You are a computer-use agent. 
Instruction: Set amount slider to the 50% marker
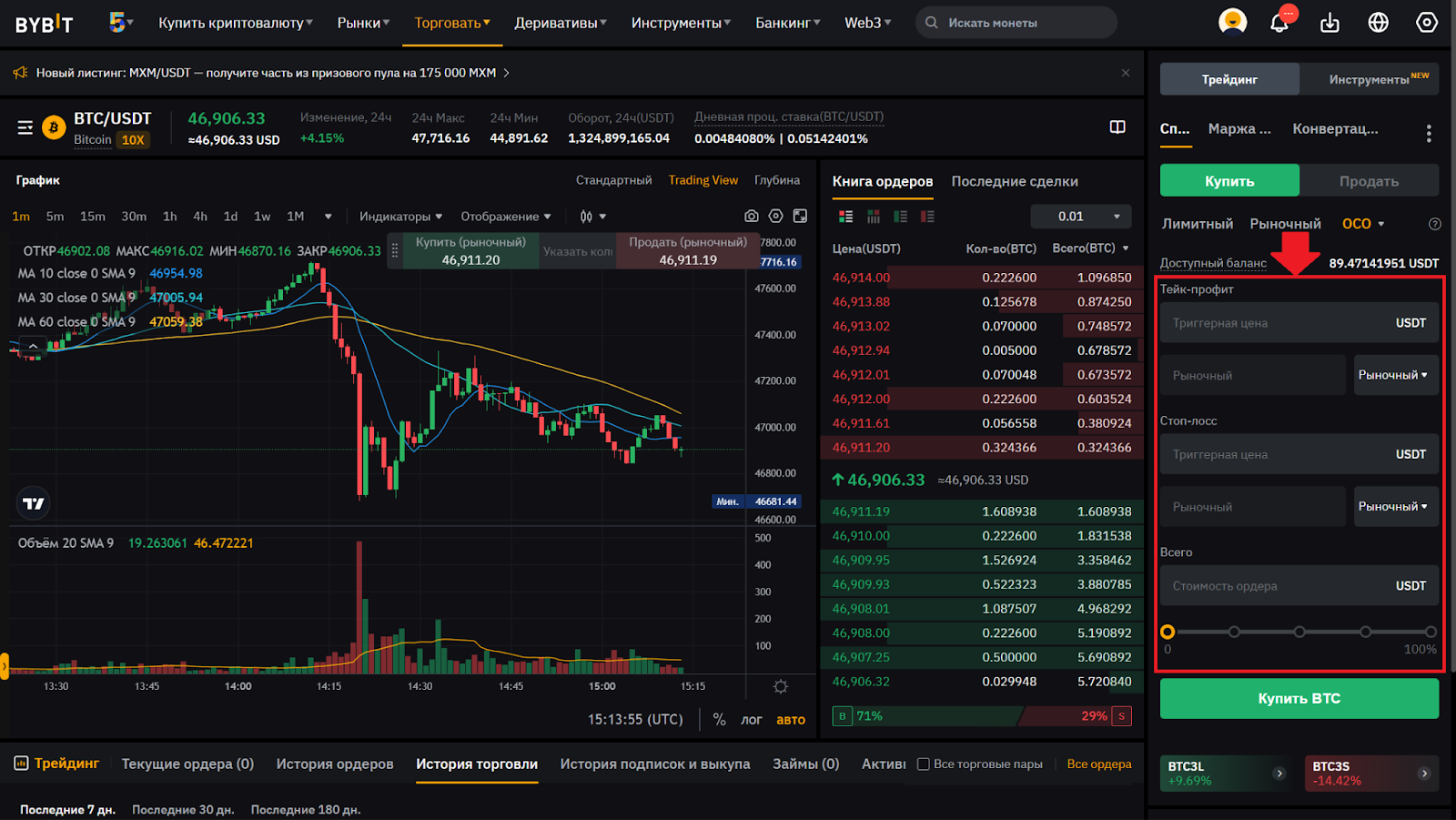1299,632
